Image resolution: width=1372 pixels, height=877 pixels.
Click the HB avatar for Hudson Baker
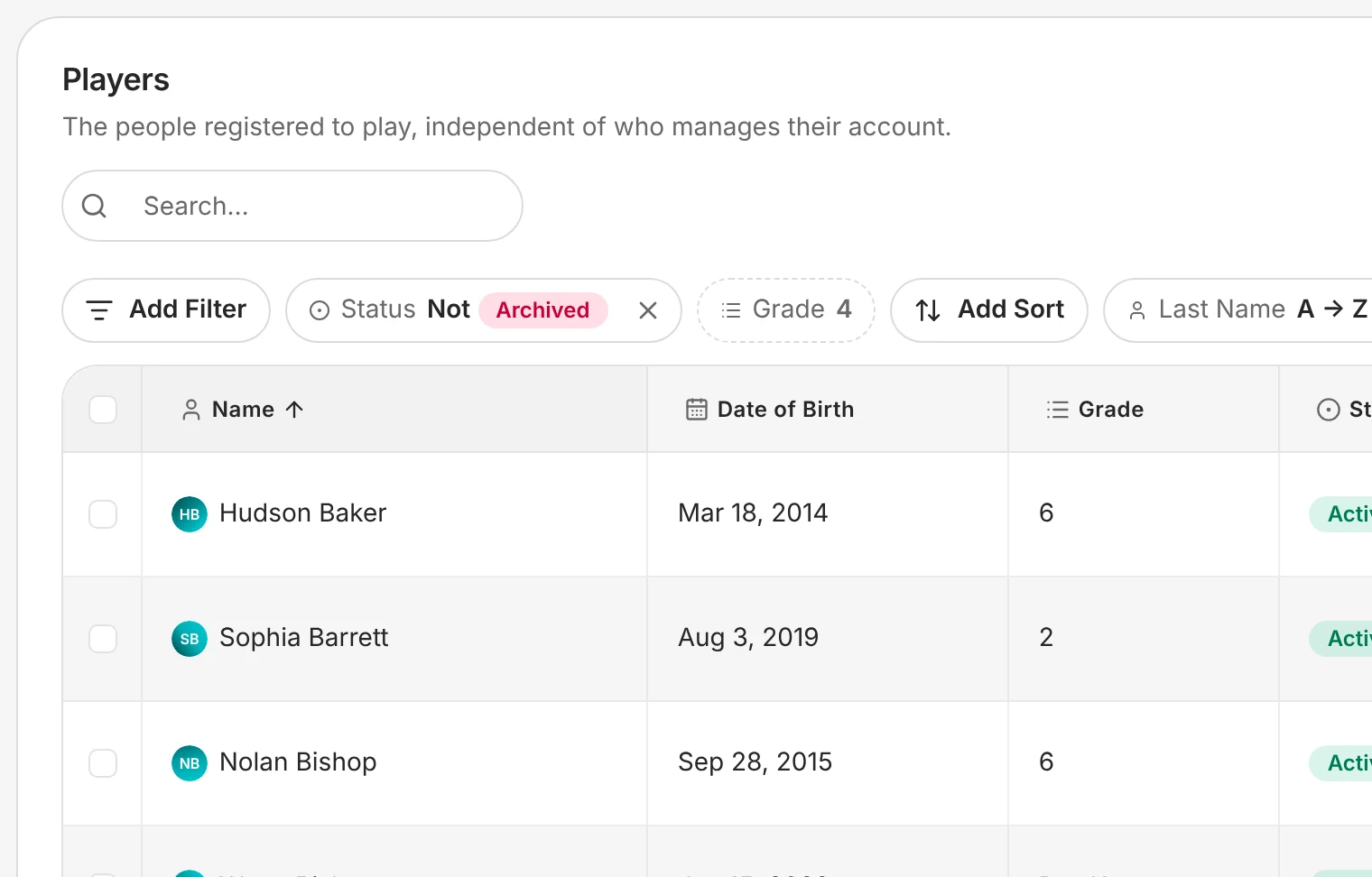190,514
